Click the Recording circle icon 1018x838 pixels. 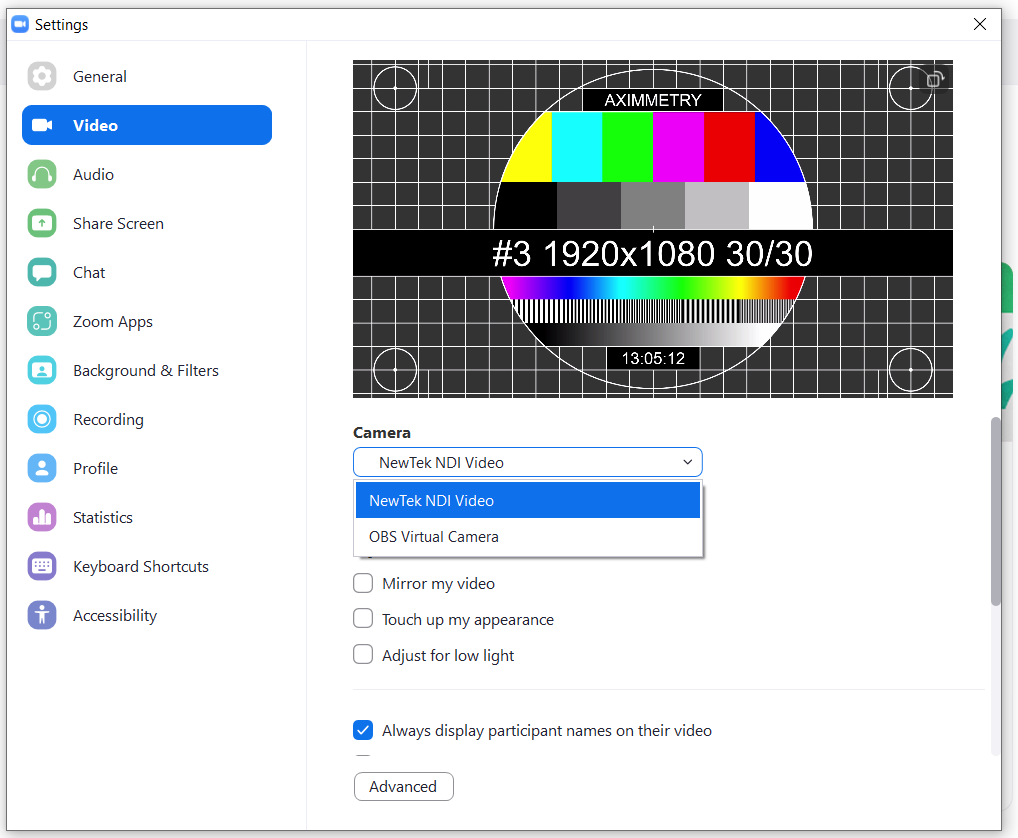tap(42, 419)
